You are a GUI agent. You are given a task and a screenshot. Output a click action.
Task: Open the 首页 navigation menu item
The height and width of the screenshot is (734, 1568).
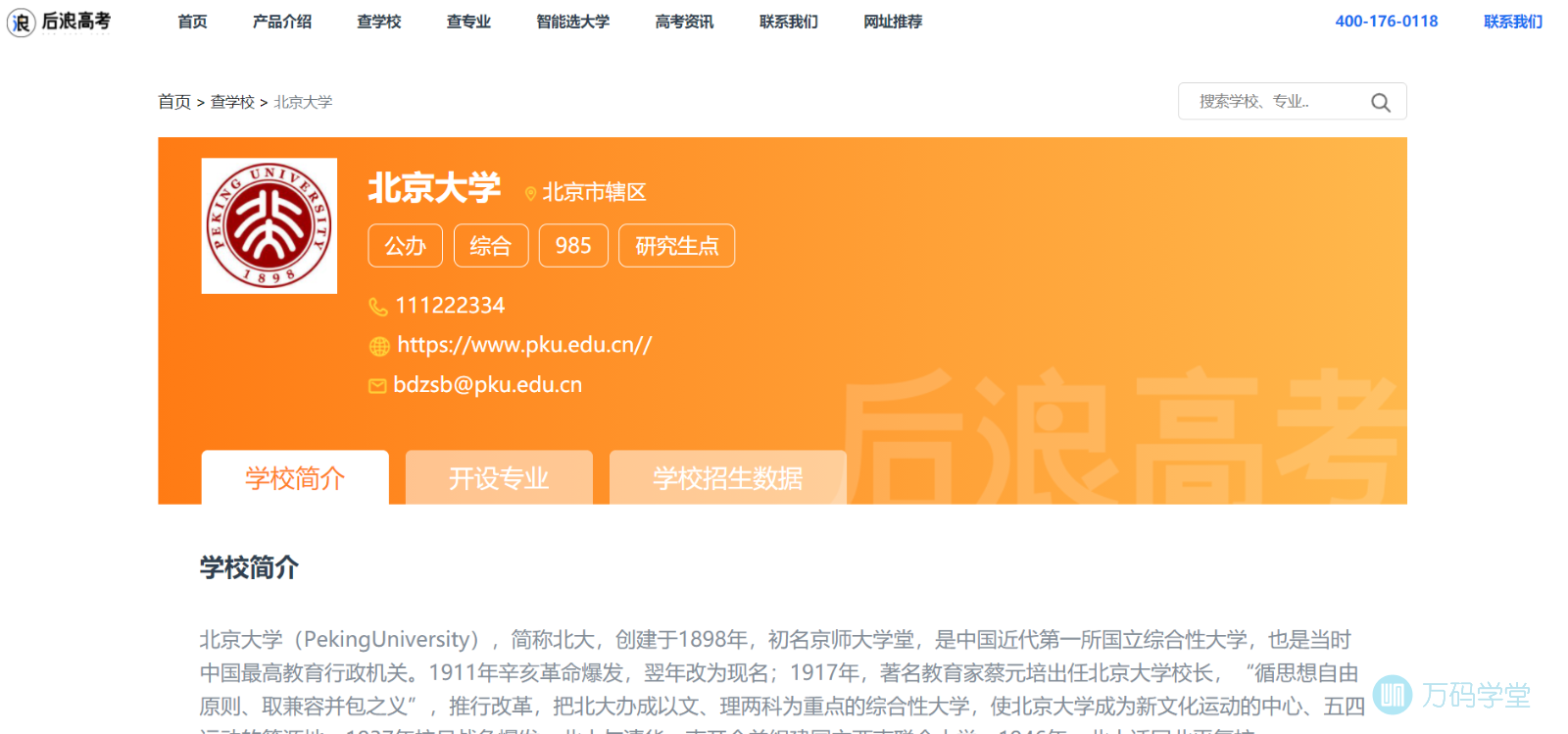pos(192,22)
